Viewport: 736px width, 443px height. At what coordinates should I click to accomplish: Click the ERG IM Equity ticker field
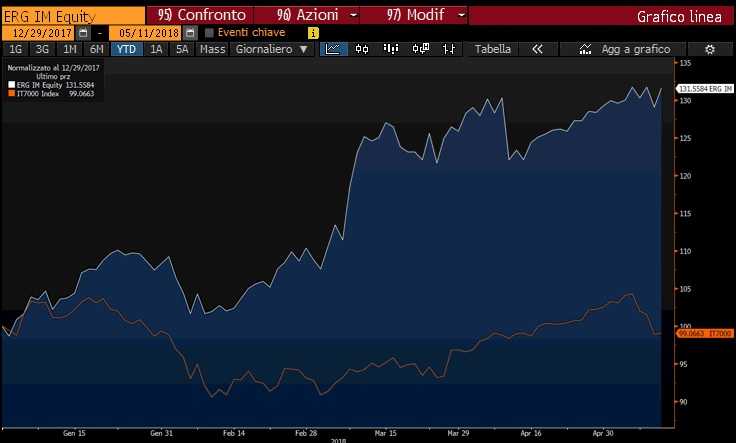pyautogui.click(x=74, y=16)
